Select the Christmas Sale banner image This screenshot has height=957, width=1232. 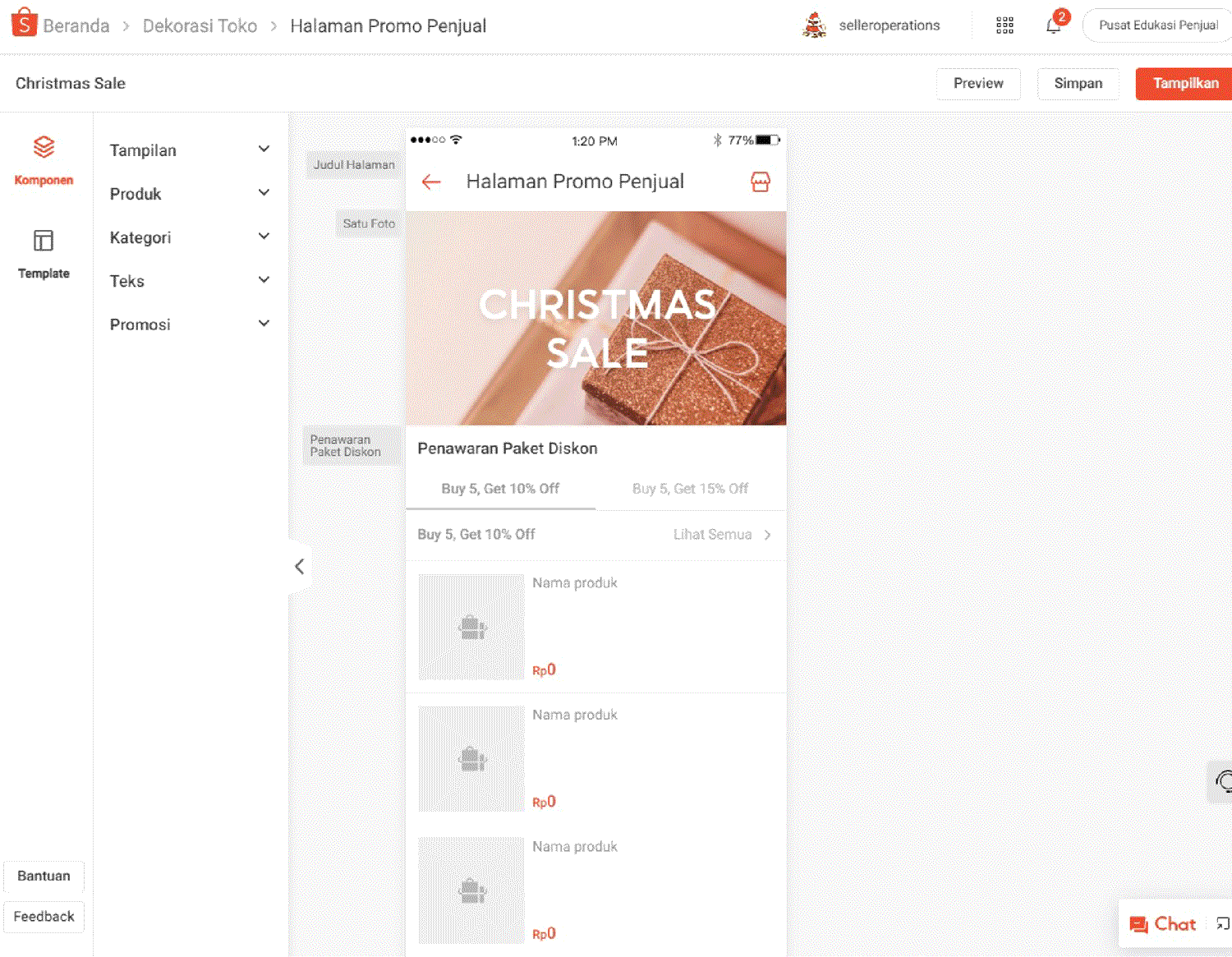596,319
